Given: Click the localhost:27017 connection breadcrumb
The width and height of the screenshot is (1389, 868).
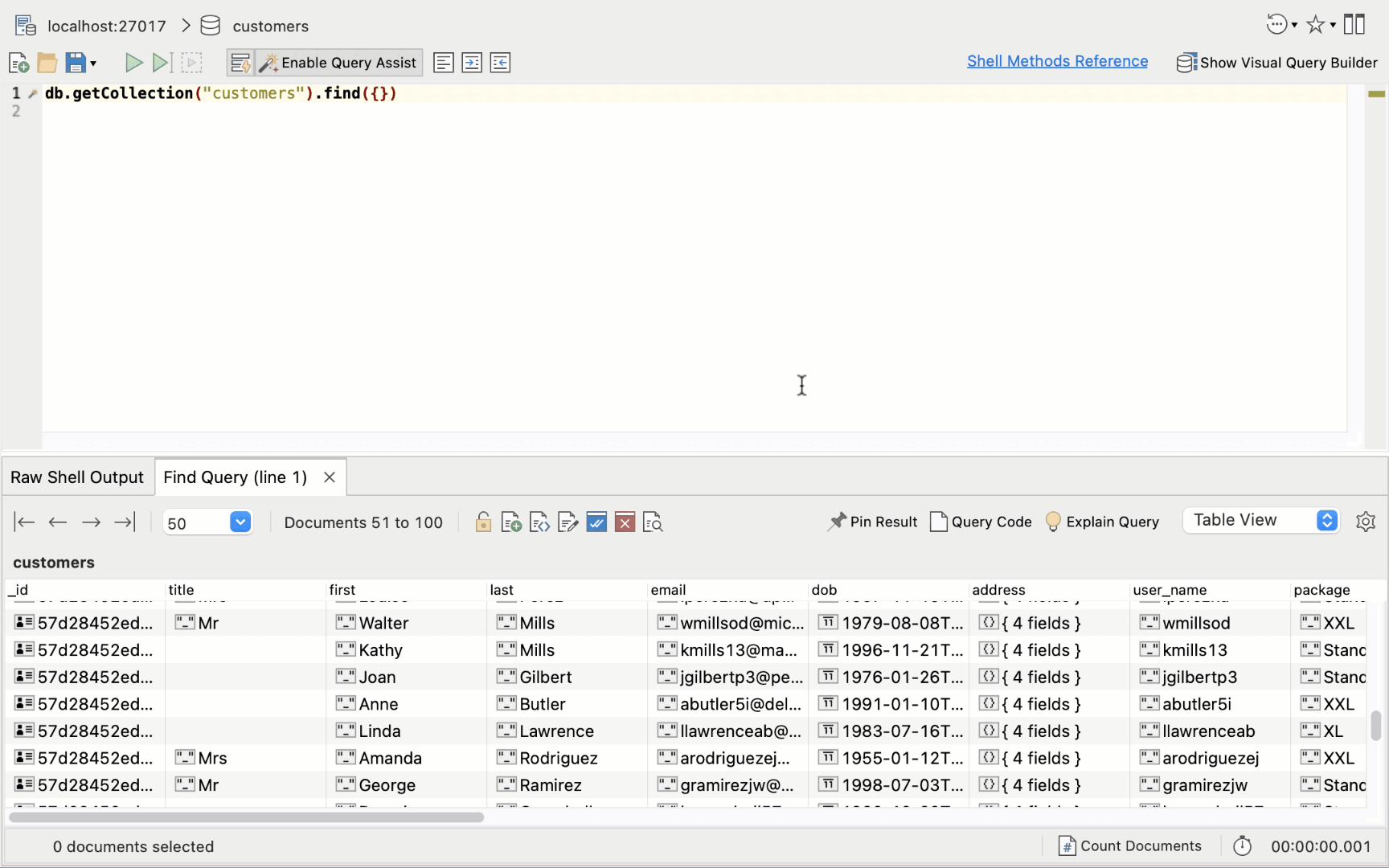Looking at the screenshot, I should (107, 27).
